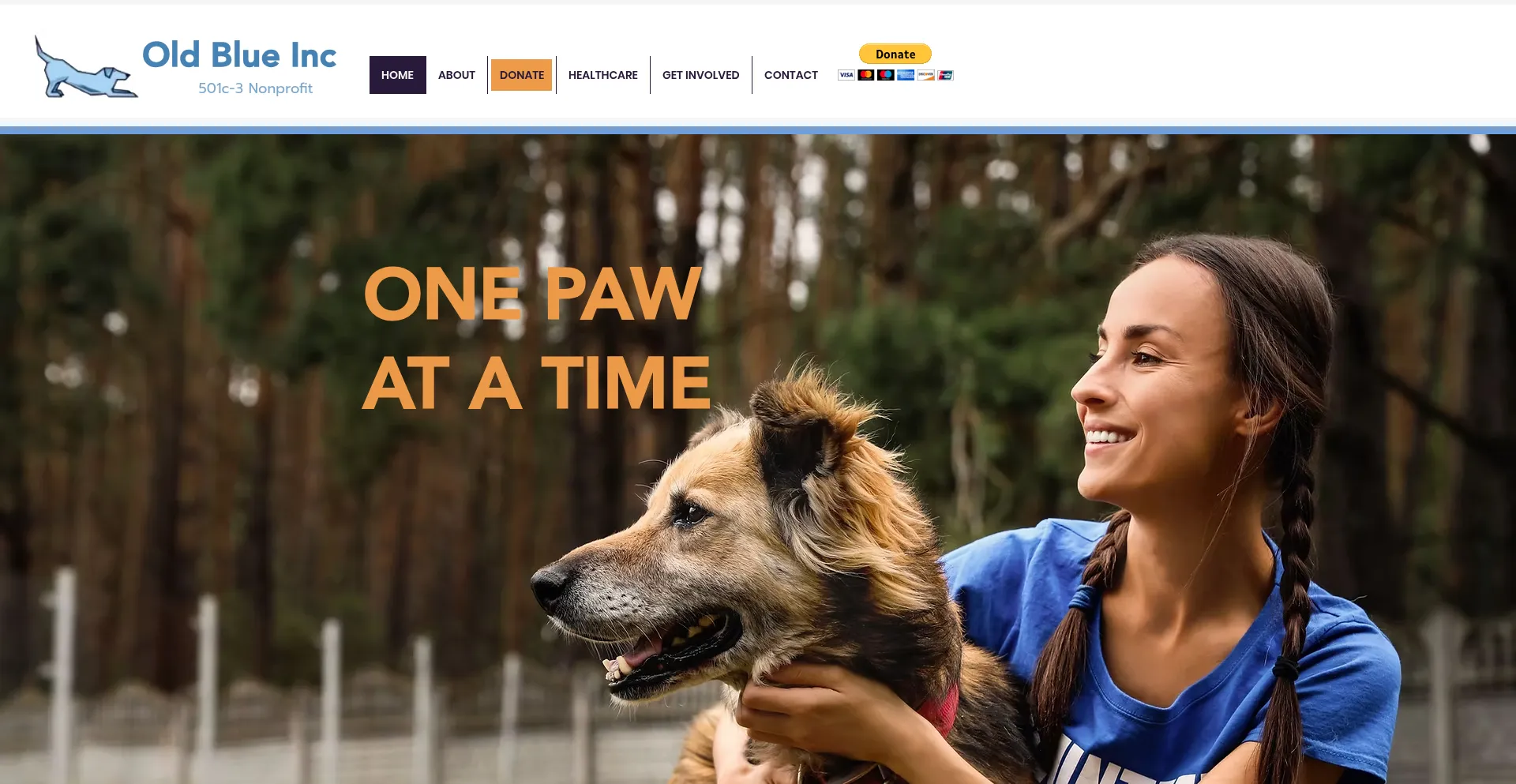
Task: Click the ONE PAW heading text
Action: (x=532, y=294)
